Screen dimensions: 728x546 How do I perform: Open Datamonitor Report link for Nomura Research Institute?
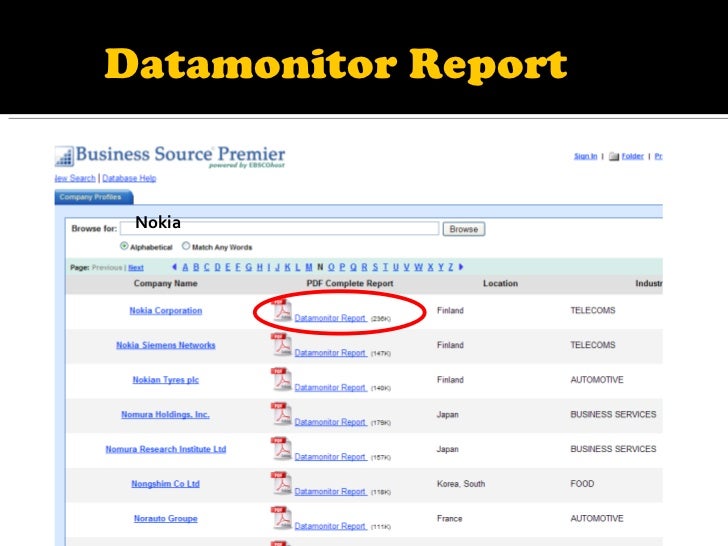click(x=331, y=457)
